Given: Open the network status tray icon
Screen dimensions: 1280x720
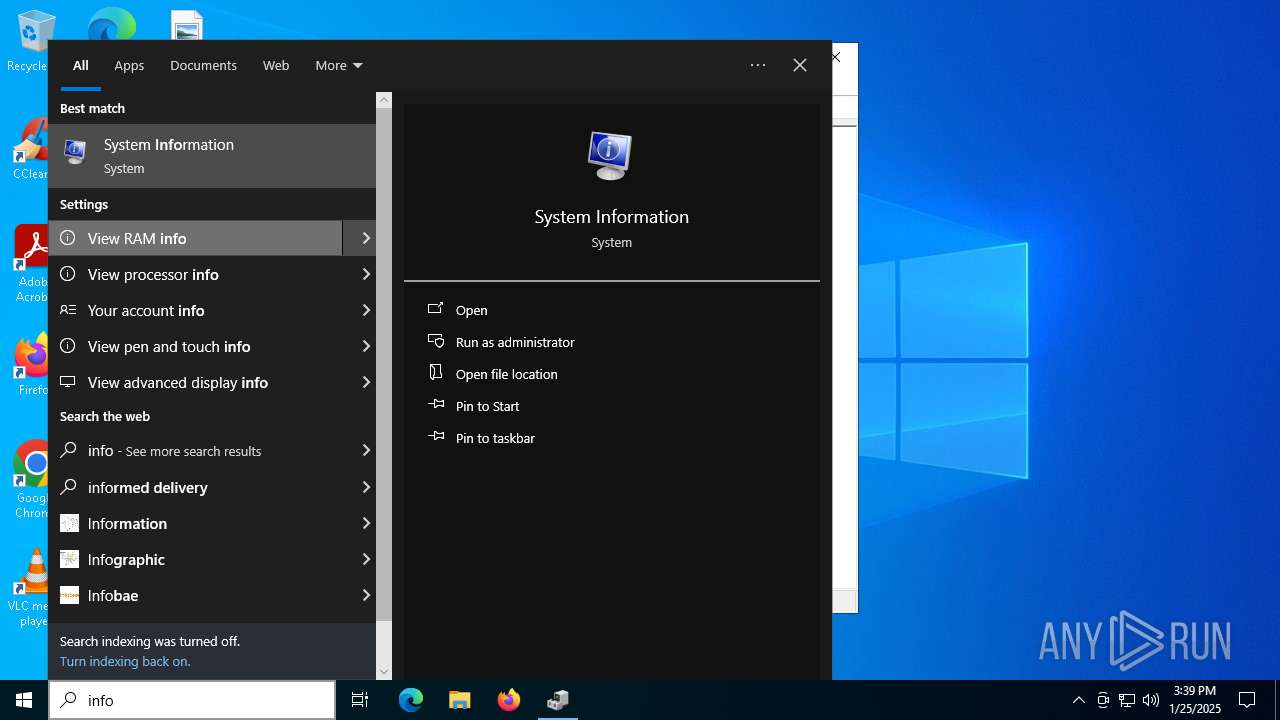Looking at the screenshot, I should 1127,700.
